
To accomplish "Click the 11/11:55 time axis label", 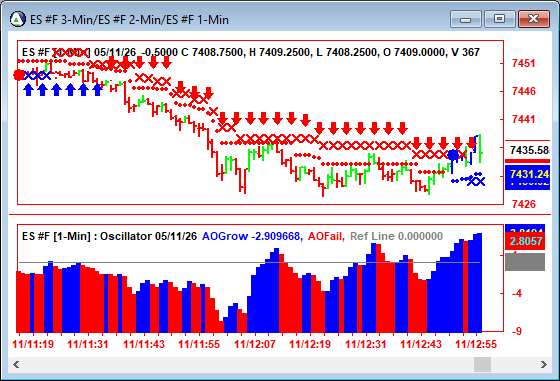I will pos(199,344).
